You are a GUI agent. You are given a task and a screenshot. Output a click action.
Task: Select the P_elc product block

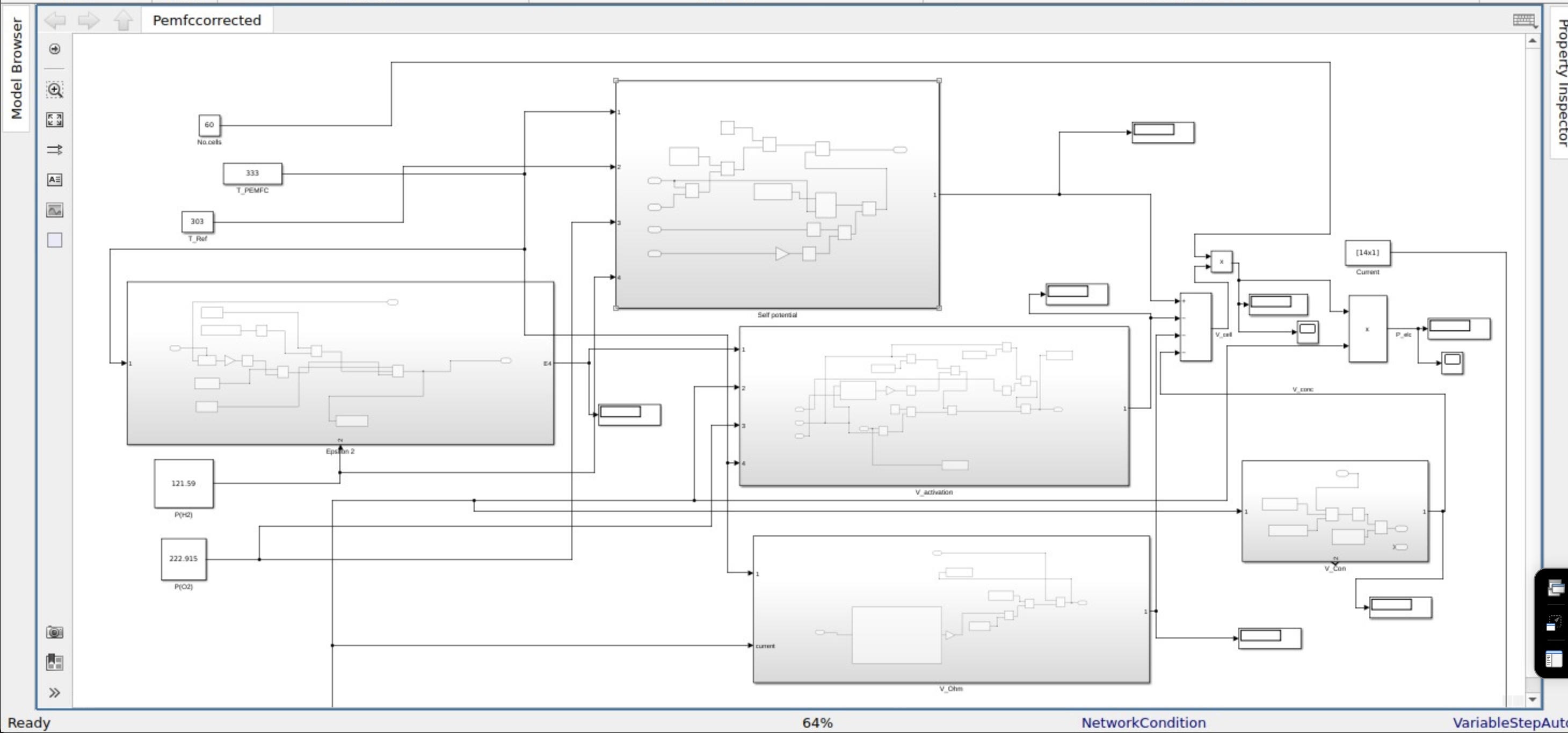coord(1368,329)
